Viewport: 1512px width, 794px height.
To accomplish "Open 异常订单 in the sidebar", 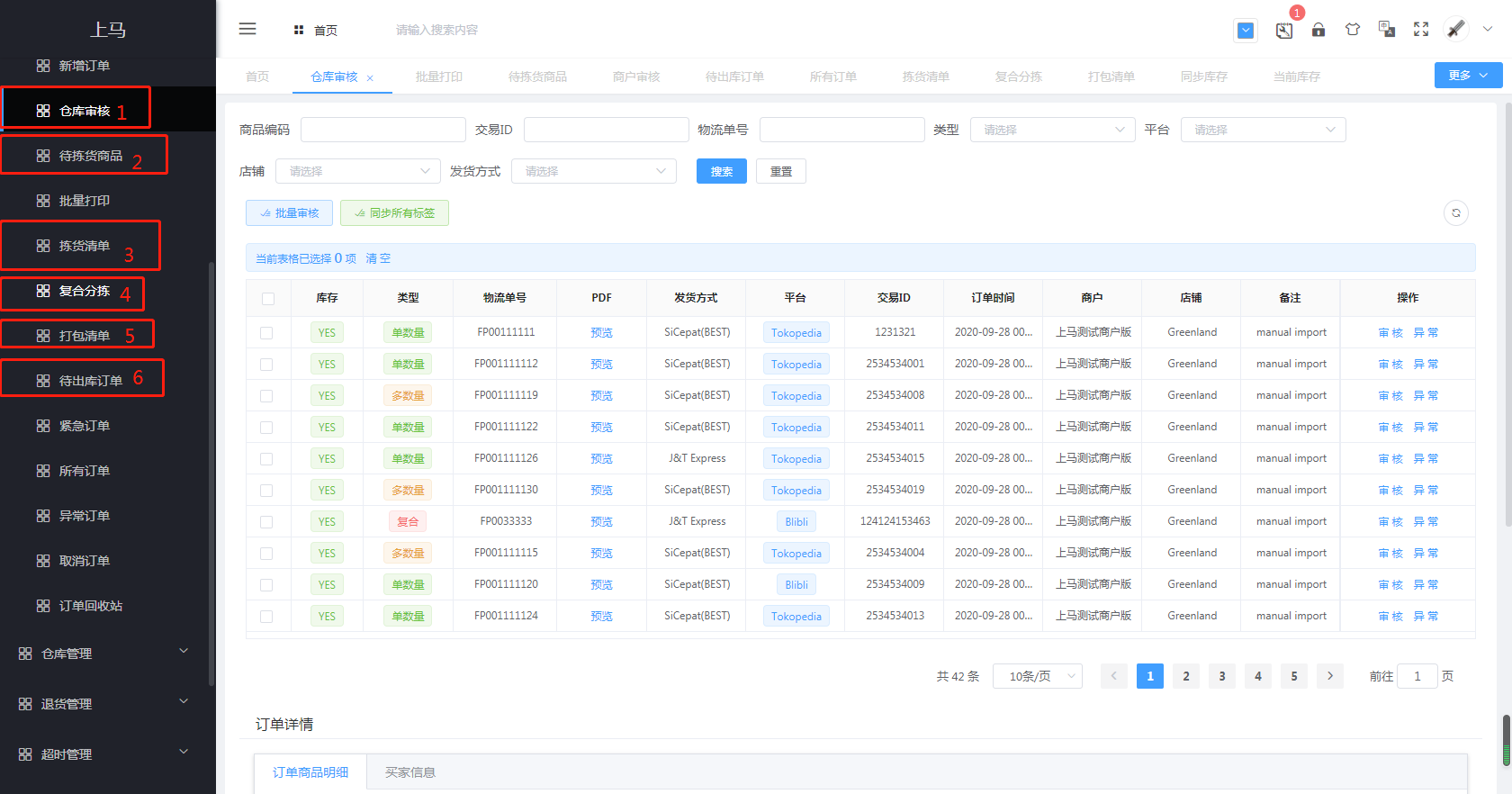I will (x=85, y=516).
